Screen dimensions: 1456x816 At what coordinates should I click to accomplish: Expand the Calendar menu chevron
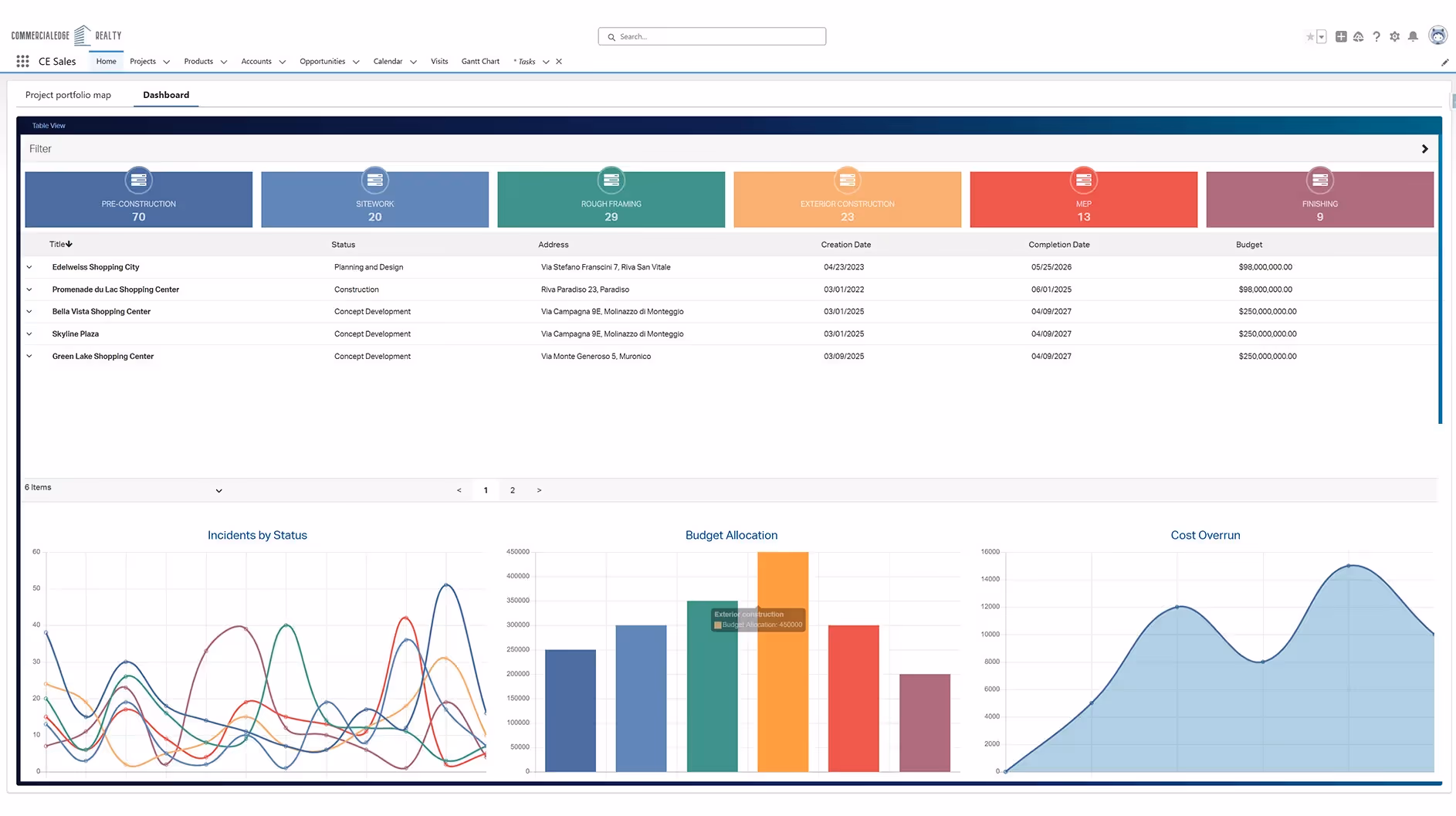point(413,62)
